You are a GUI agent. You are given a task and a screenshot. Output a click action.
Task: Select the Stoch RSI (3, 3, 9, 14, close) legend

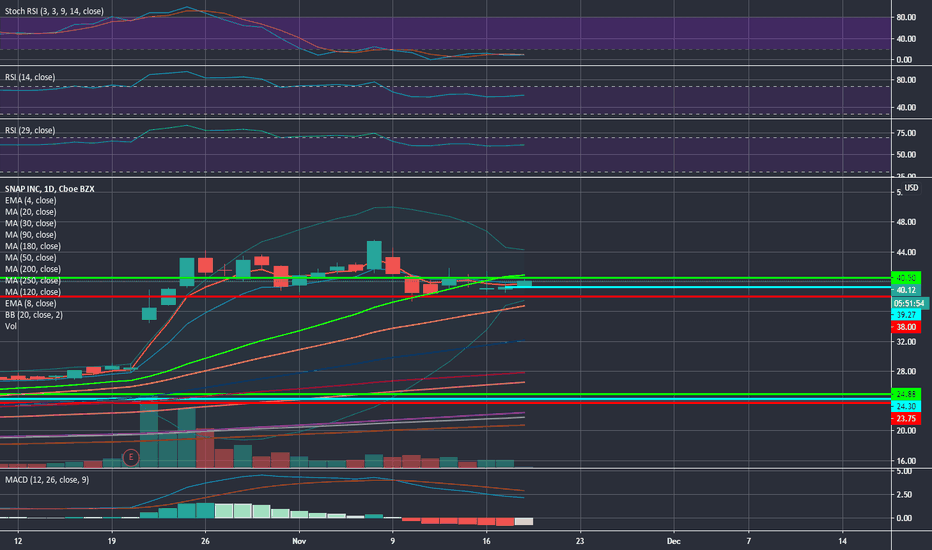point(54,11)
